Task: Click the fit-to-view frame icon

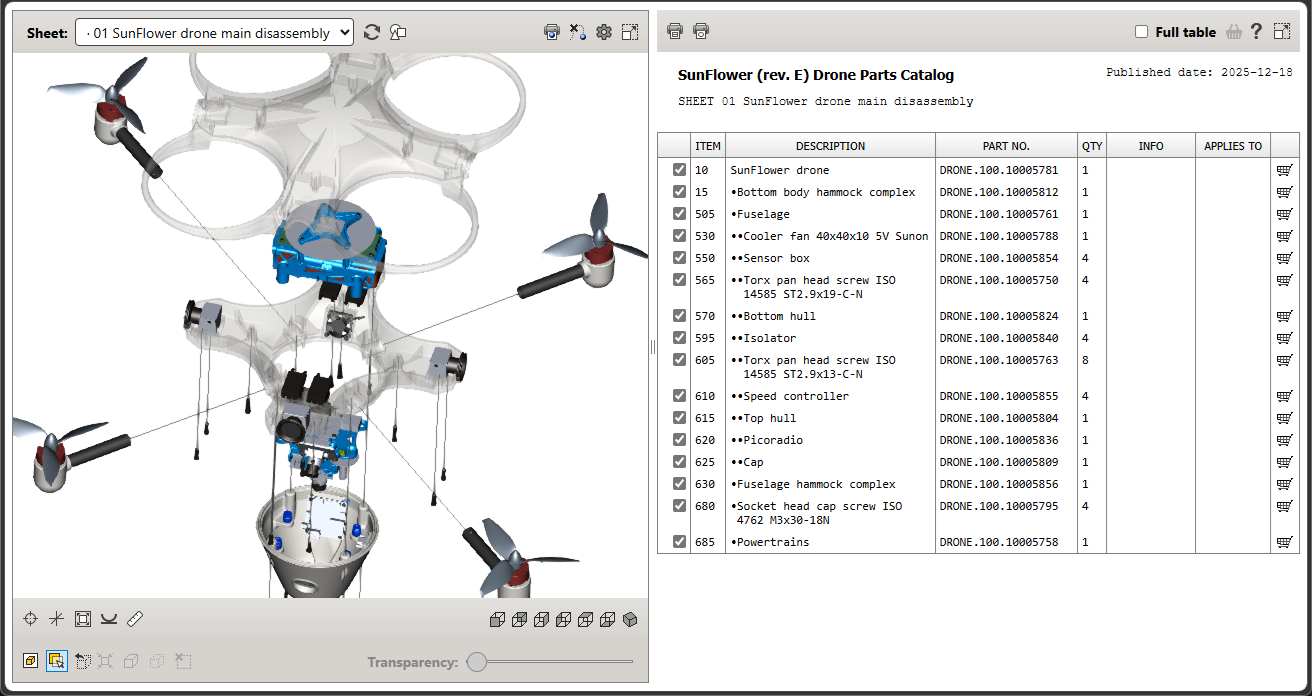Action: click(83, 619)
